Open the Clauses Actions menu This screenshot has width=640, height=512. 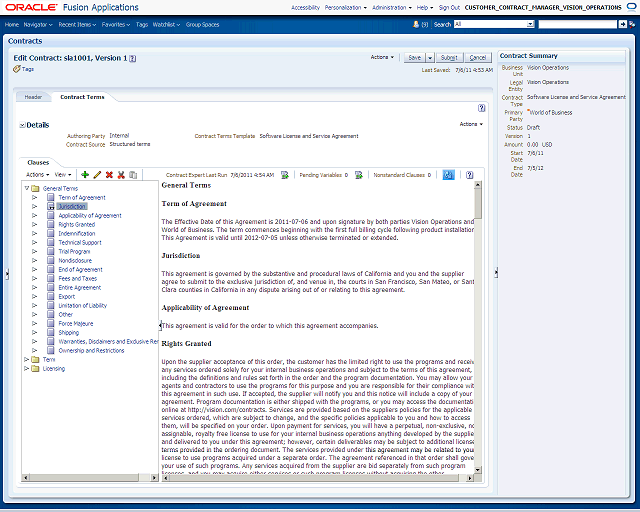[x=38, y=174]
